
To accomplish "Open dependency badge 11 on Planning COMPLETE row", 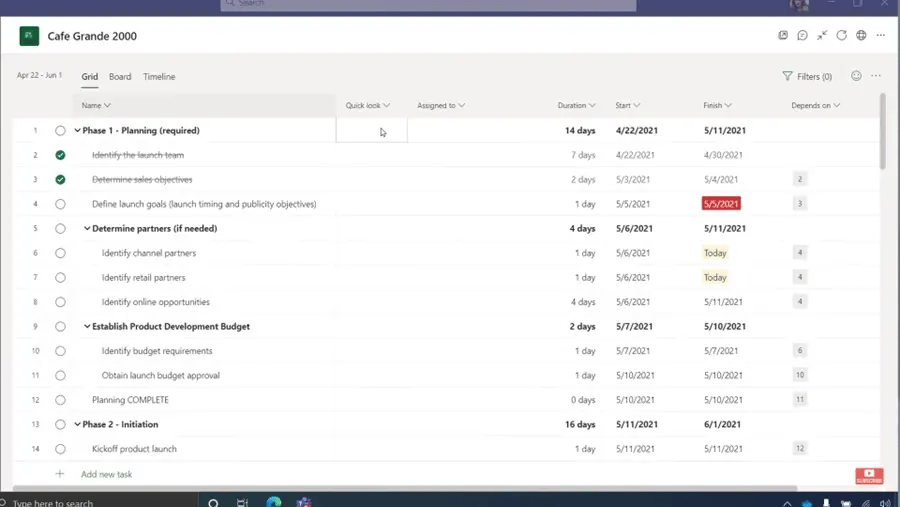I will pos(800,400).
